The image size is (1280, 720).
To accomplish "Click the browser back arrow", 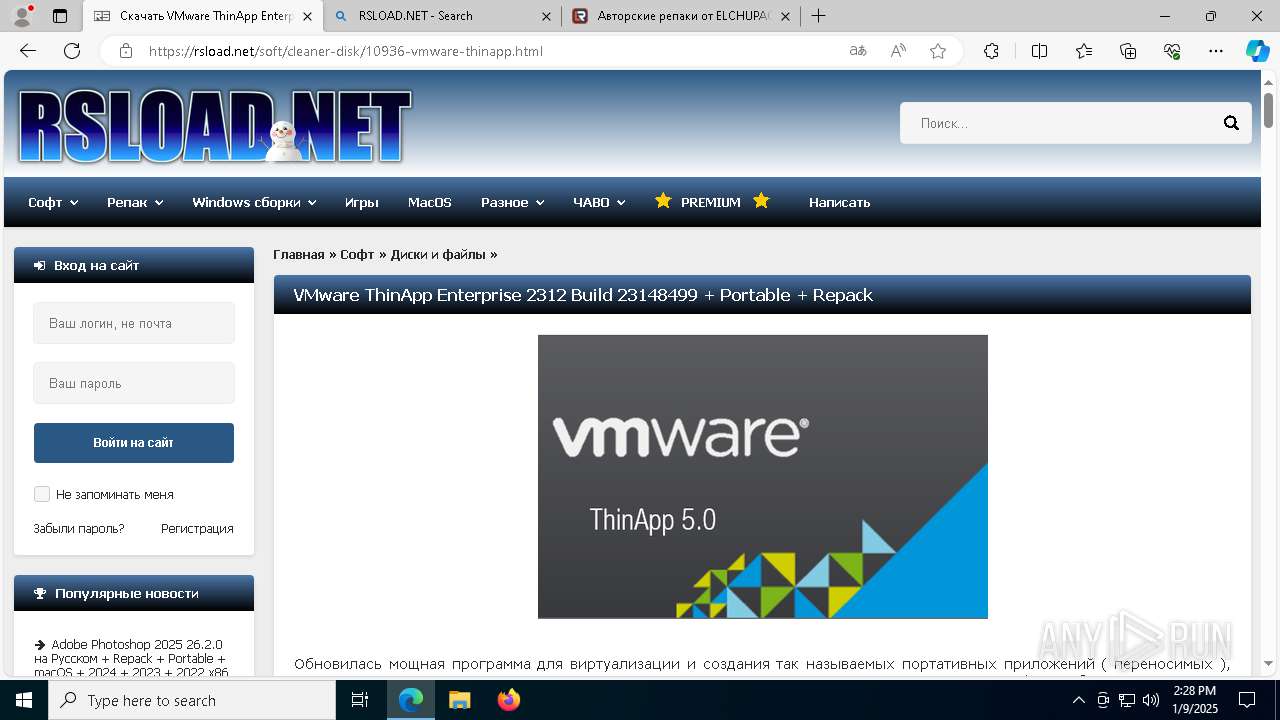I will coord(28,51).
